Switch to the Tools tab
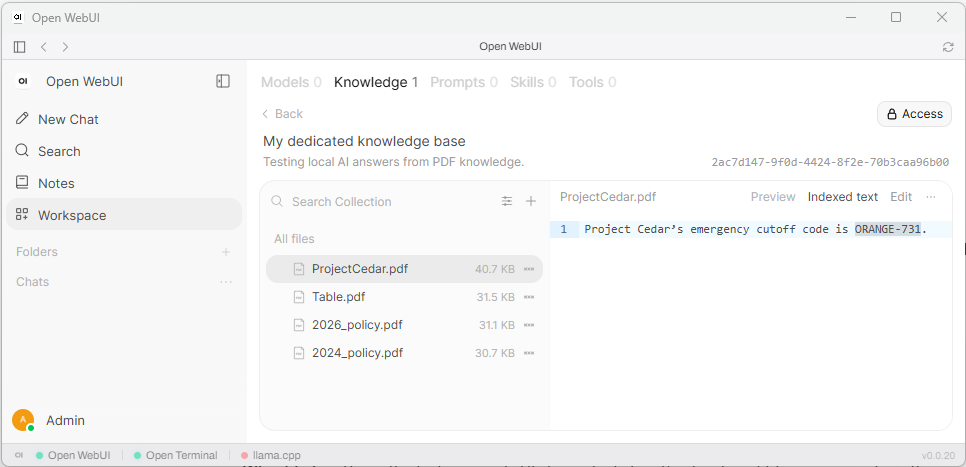The image size is (966, 467). [x=592, y=83]
